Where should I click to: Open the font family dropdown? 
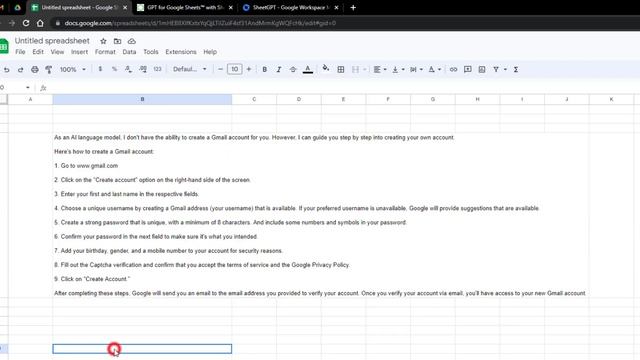tap(190, 69)
